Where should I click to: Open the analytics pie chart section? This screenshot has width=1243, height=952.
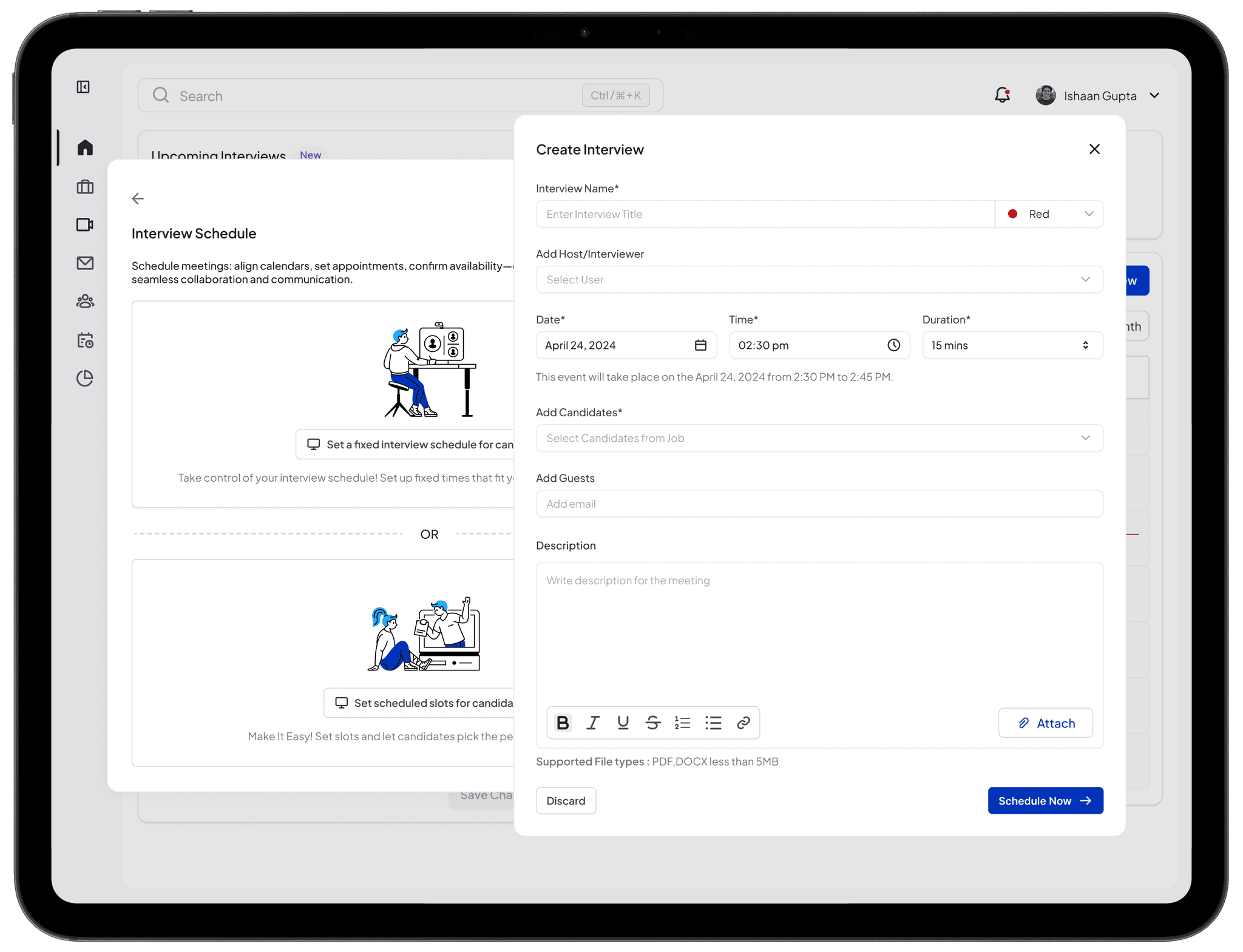[85, 379]
